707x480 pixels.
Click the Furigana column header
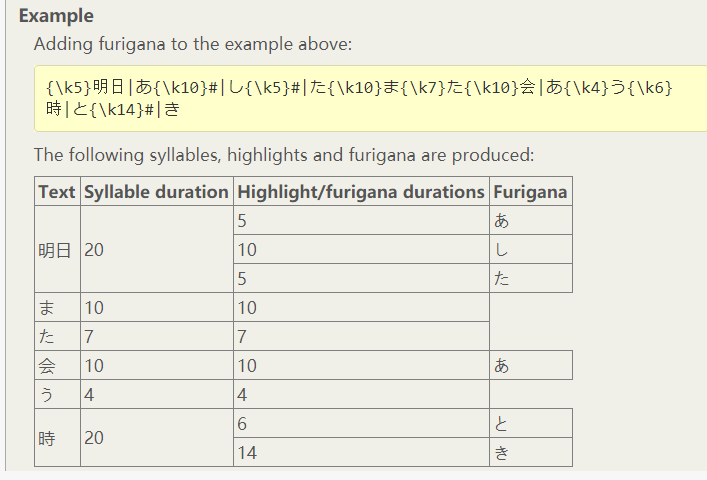531,192
